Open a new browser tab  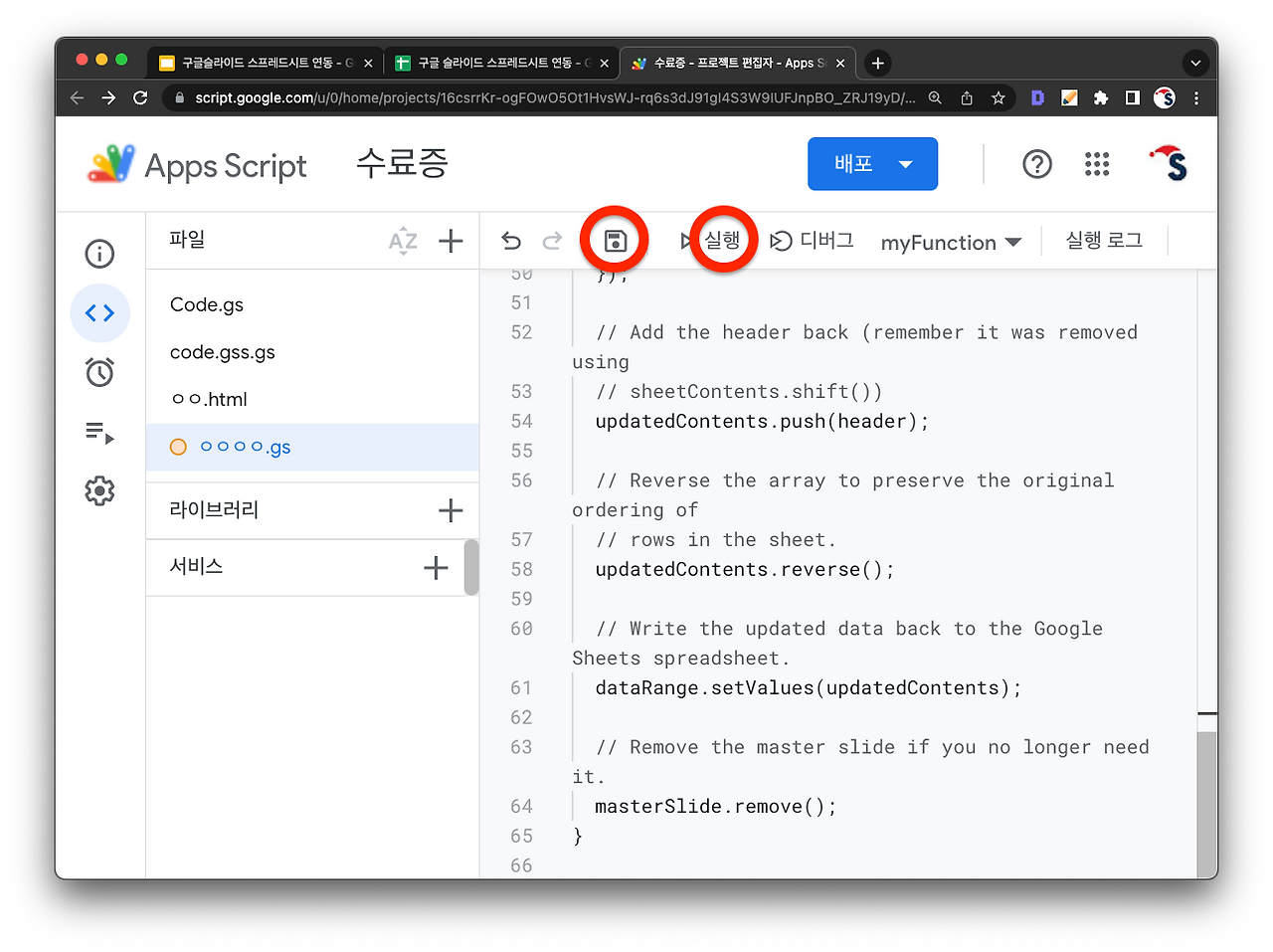[x=877, y=63]
